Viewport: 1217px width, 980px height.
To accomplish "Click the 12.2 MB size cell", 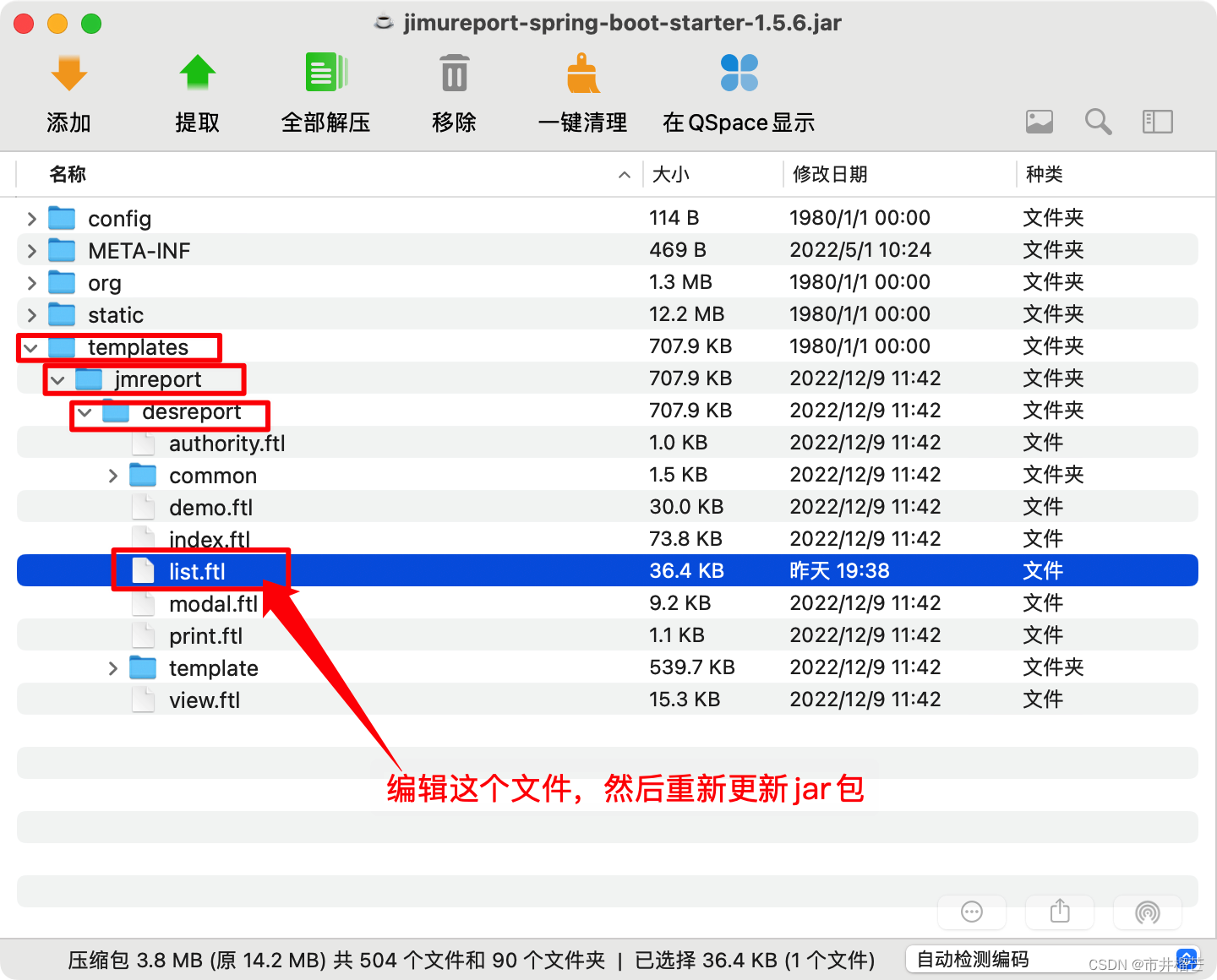I will 686,314.
